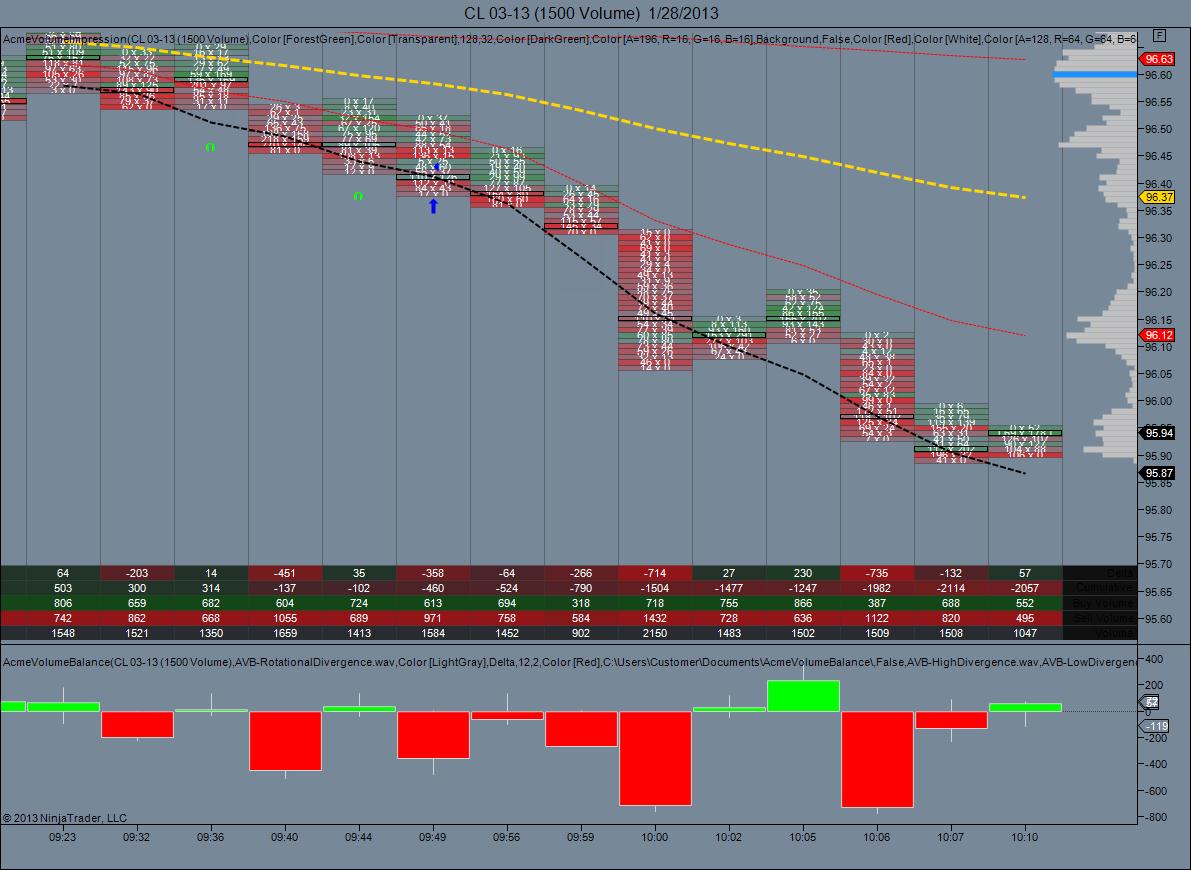Viewport: 1191px width, 870px height.
Task: Click the 10:00 time axis label
Action: point(655,837)
